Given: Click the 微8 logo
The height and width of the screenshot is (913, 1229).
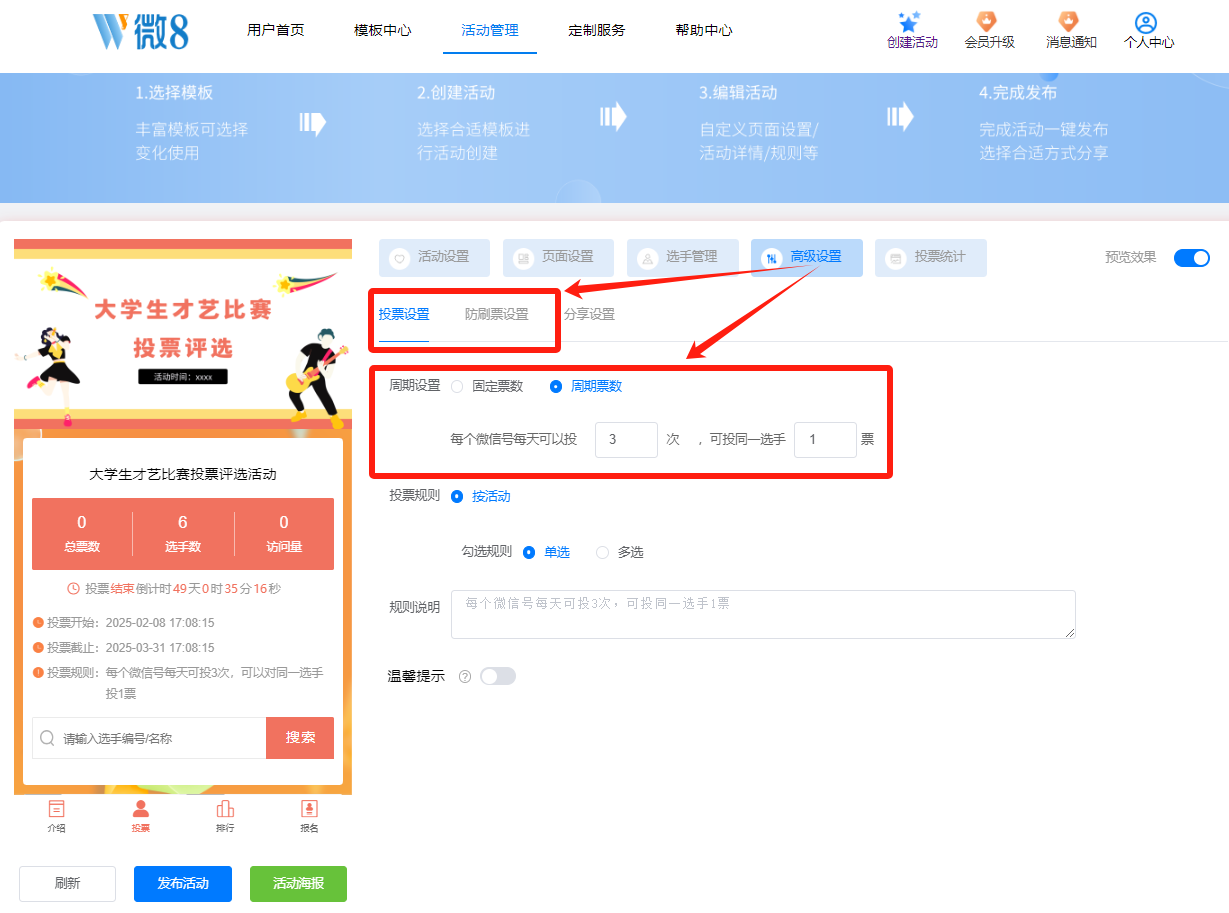Looking at the screenshot, I should tap(139, 30).
